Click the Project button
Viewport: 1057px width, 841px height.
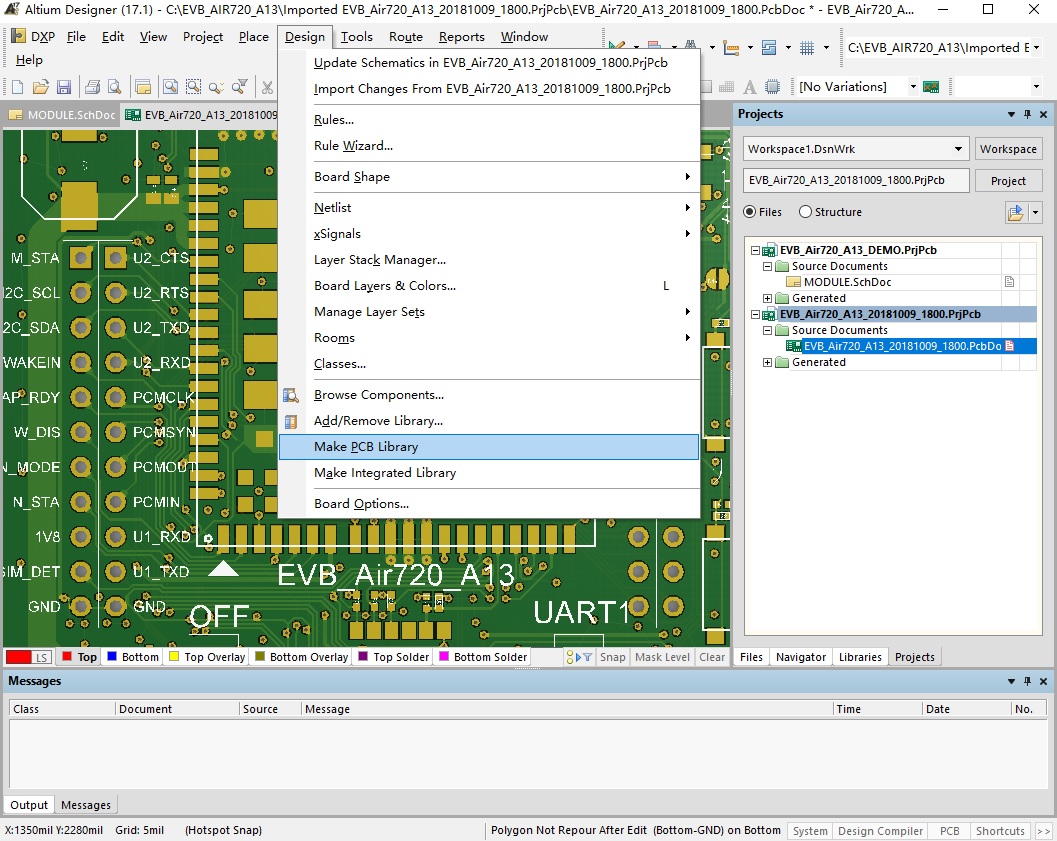pos(1008,181)
